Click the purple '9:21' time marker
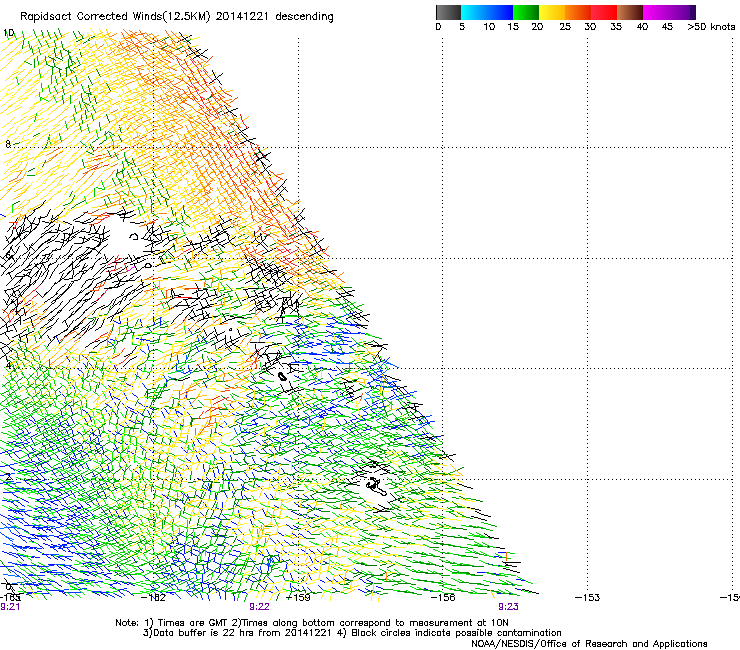This screenshot has height=650, width=740. pyautogui.click(x=10, y=607)
